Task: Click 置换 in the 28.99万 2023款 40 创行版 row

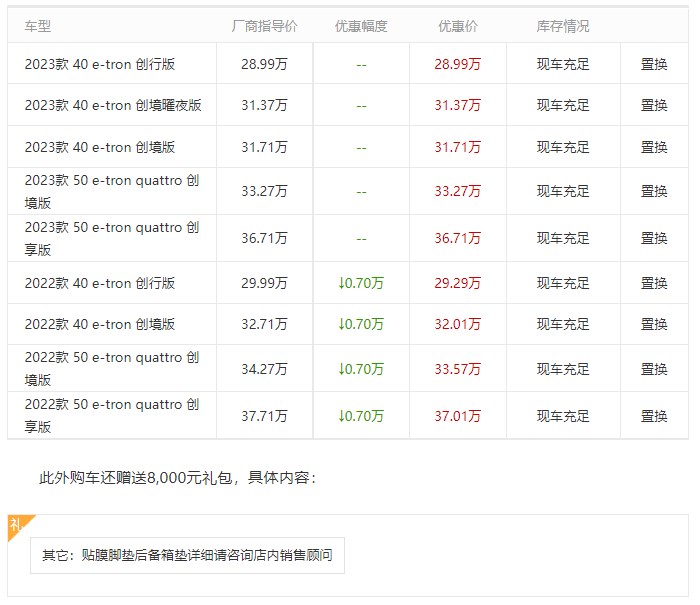Action: point(654,64)
